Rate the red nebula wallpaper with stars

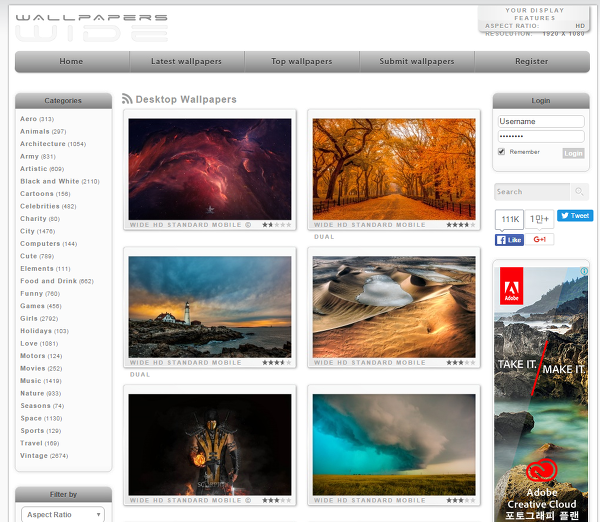[277, 225]
